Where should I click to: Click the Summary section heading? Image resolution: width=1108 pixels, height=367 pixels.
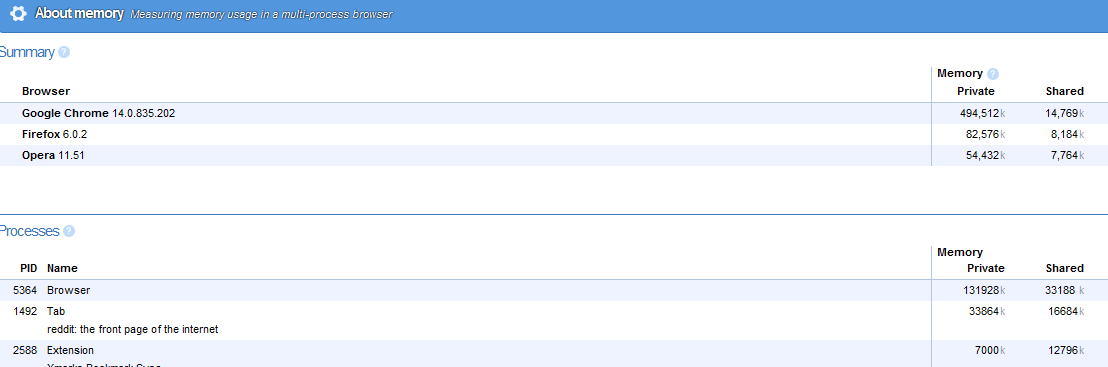27,52
